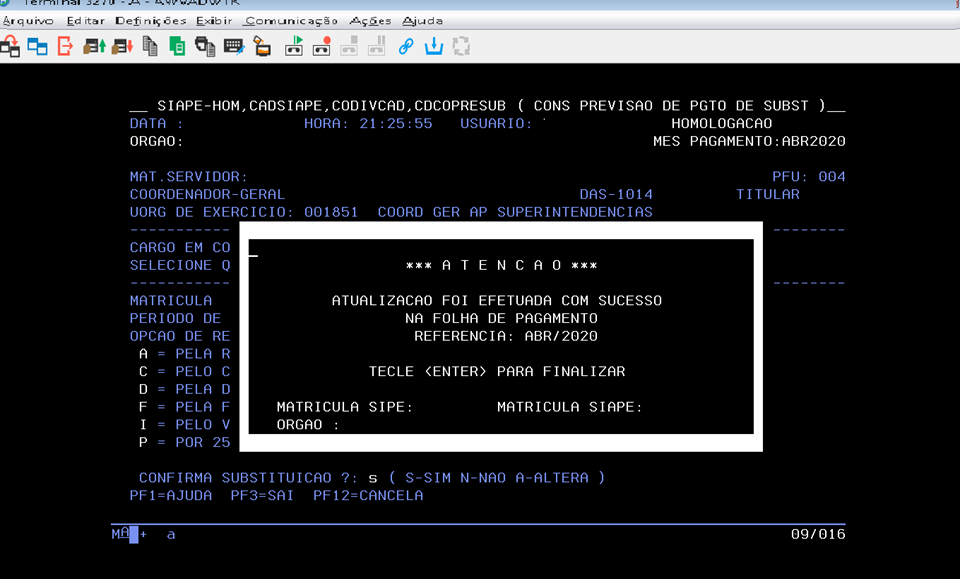Start macro recording with red dot icon
Image resolution: width=960 pixels, height=579 pixels.
(321, 45)
